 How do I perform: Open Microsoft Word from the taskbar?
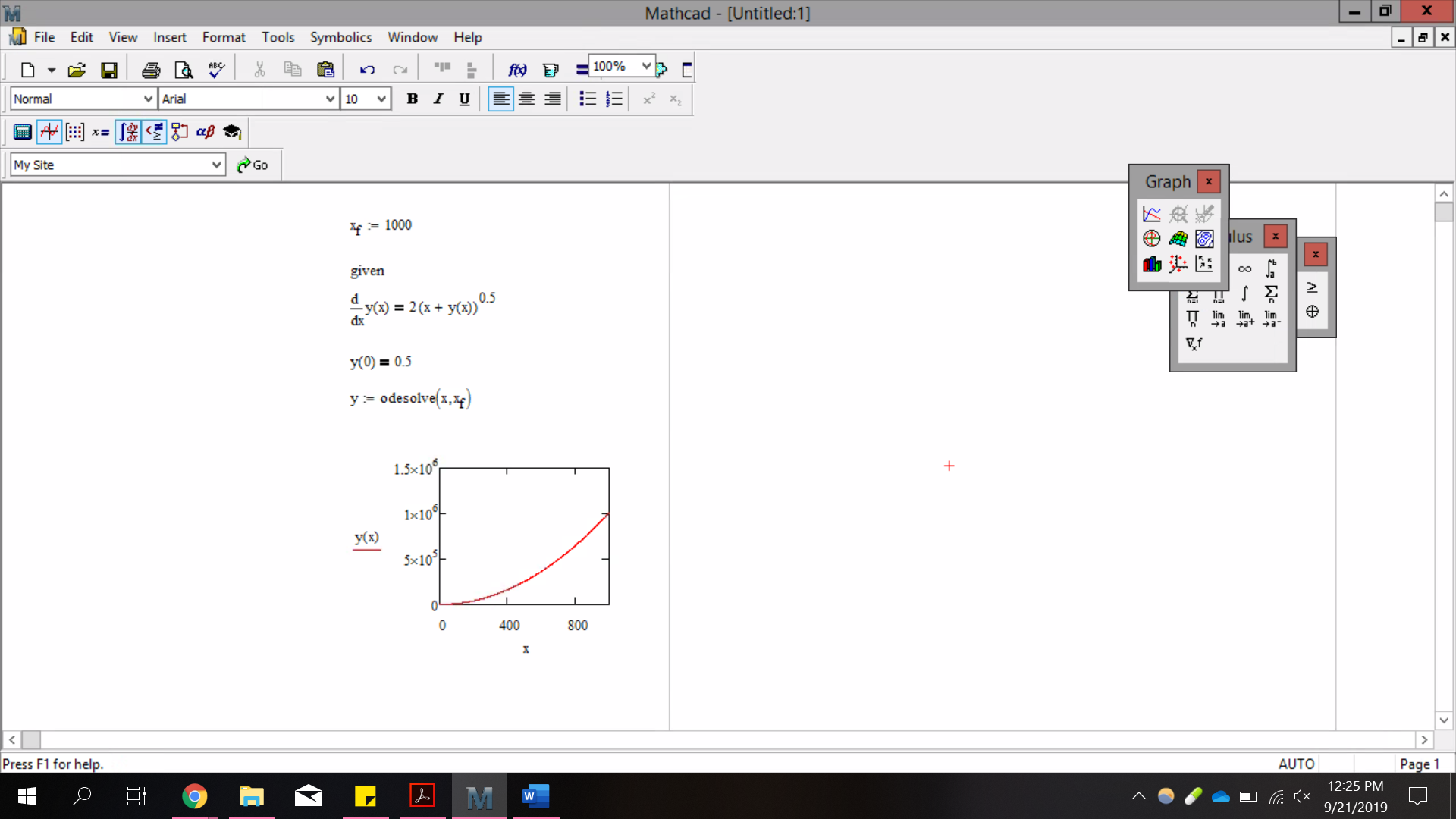pyautogui.click(x=535, y=796)
